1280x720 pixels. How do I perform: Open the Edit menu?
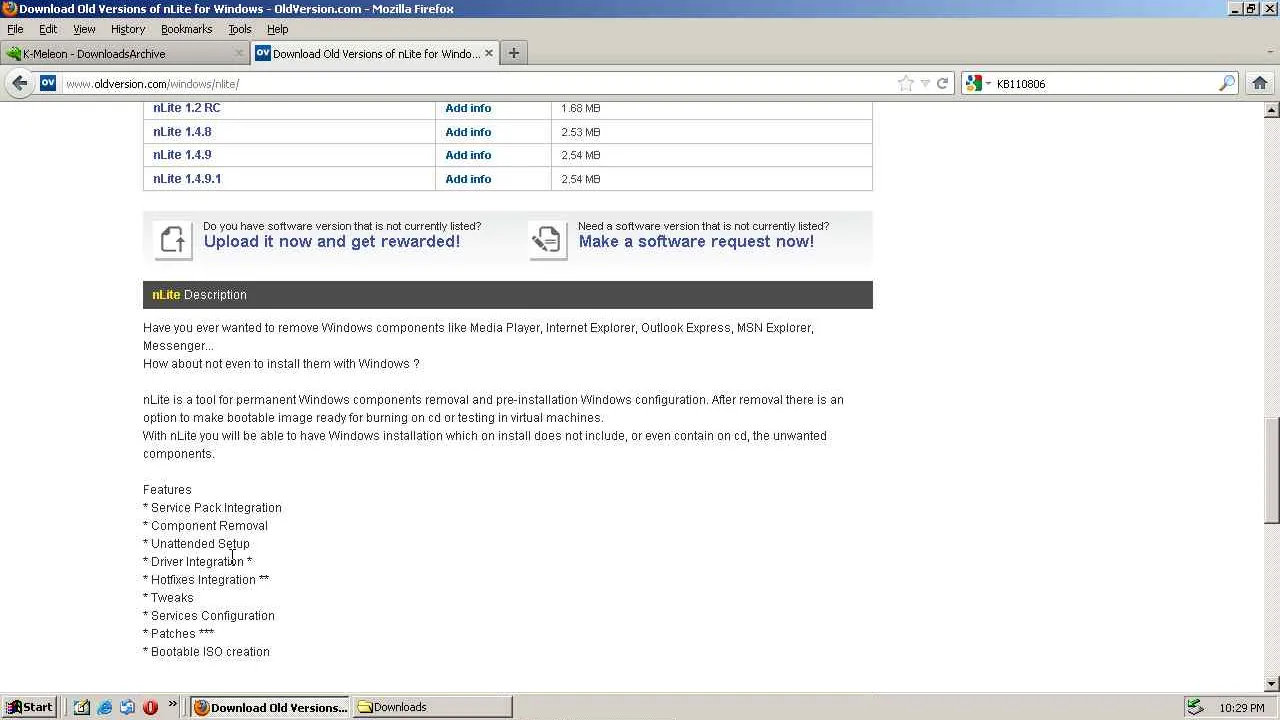[48, 29]
